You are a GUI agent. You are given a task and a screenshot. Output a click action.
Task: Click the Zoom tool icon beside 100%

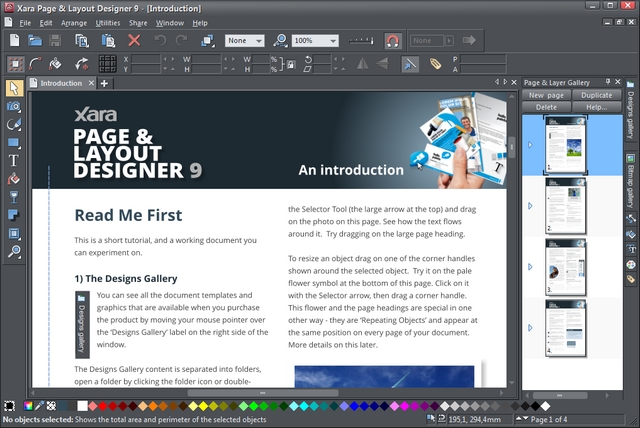click(x=280, y=40)
